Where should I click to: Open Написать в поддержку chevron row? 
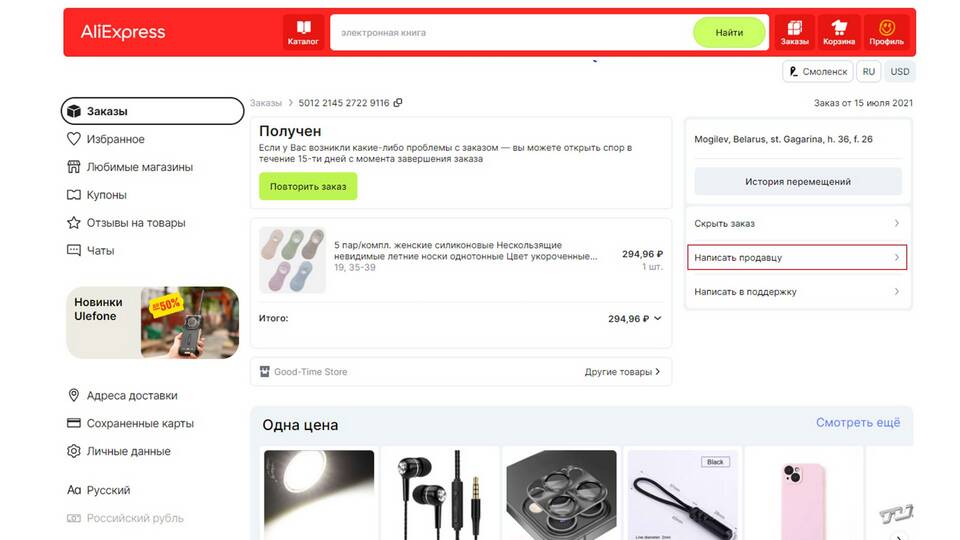click(x=797, y=291)
